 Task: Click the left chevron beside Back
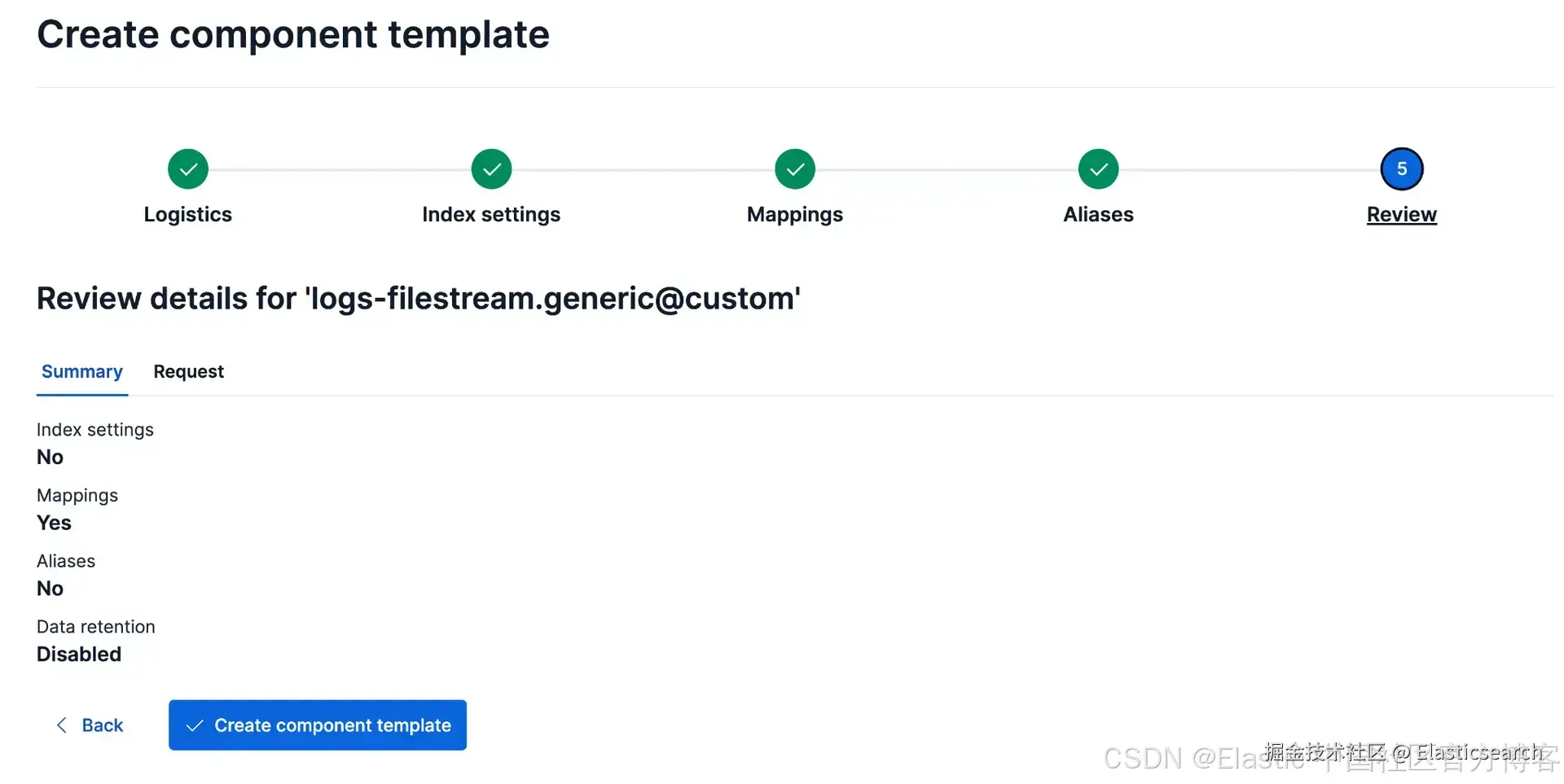click(62, 725)
